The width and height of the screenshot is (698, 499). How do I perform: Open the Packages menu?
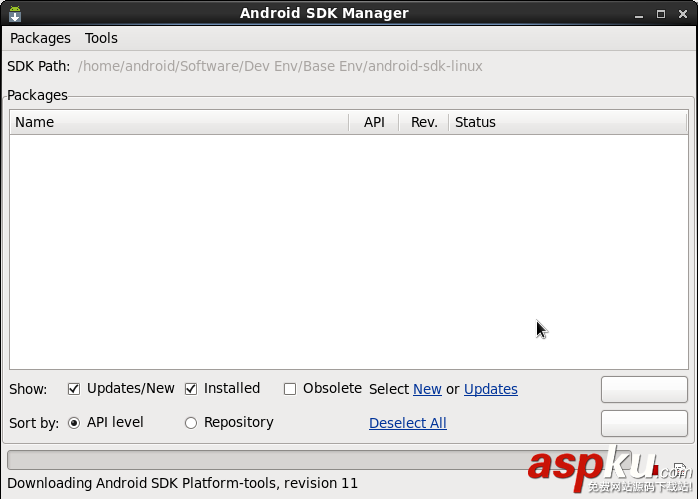coord(40,38)
